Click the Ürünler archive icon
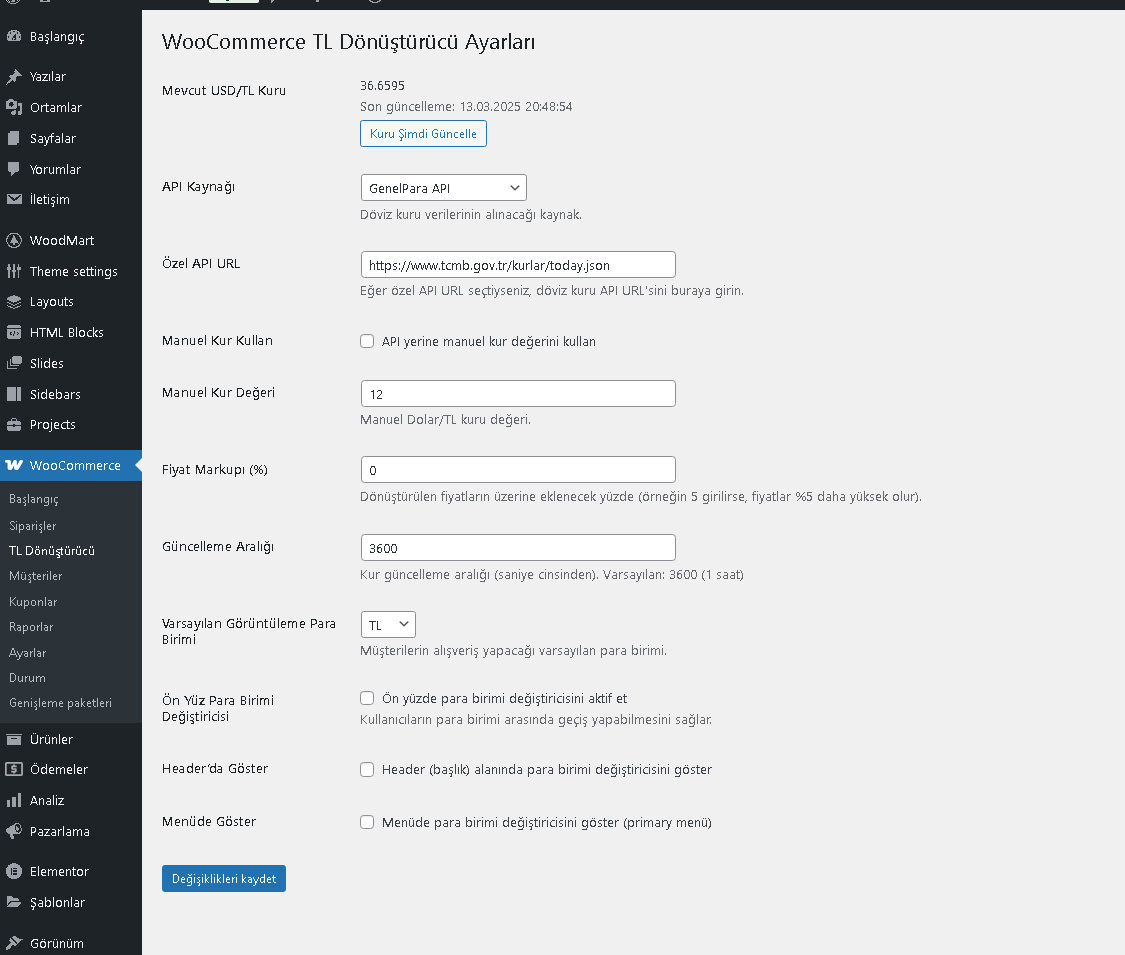Viewport: 1125px width, 955px height. coord(14,739)
